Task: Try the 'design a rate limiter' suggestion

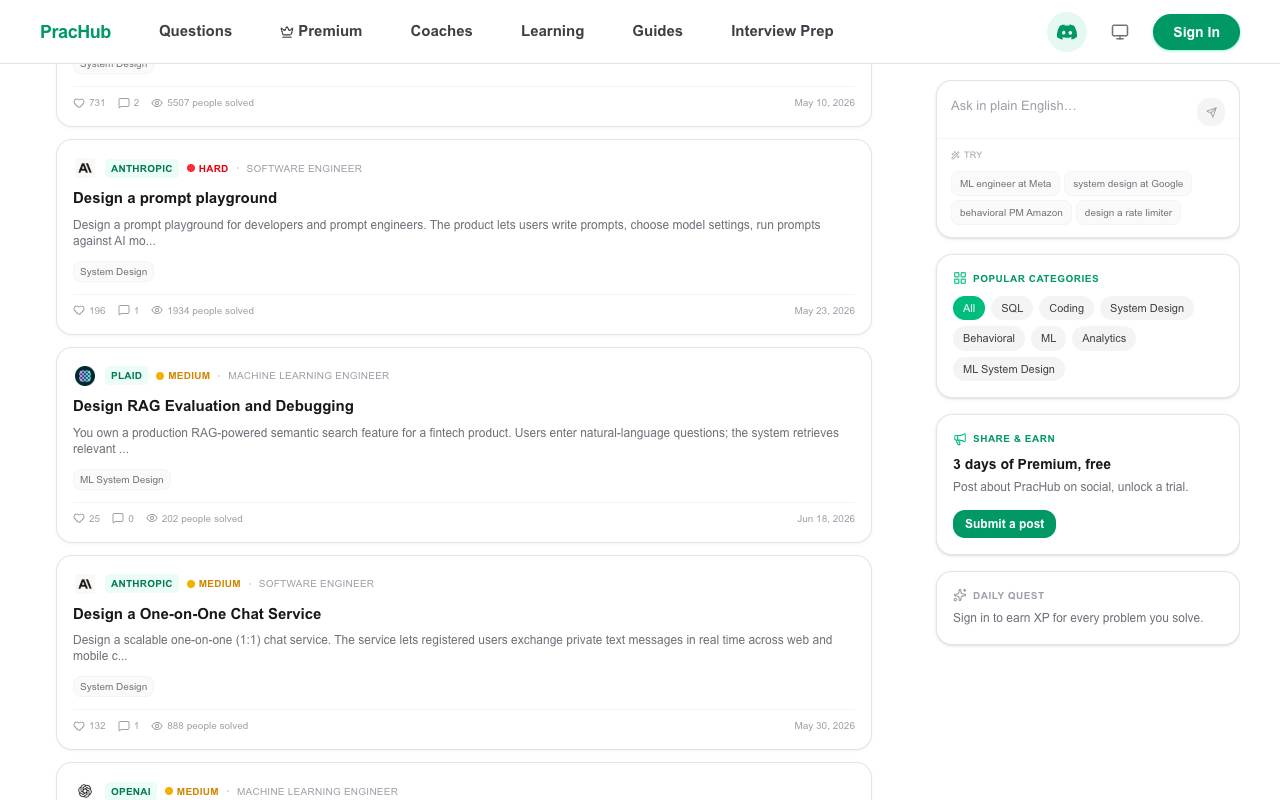Action: point(1128,212)
